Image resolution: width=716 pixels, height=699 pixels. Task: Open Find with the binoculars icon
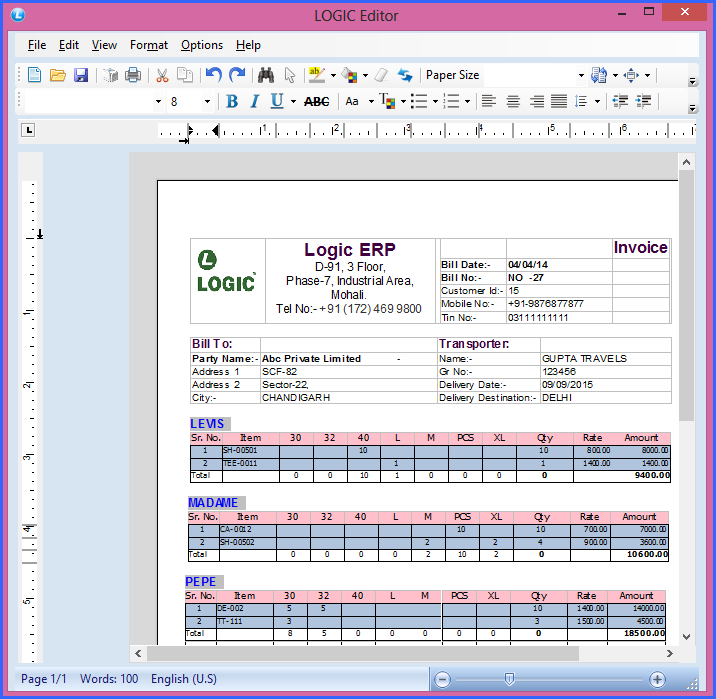coord(266,75)
